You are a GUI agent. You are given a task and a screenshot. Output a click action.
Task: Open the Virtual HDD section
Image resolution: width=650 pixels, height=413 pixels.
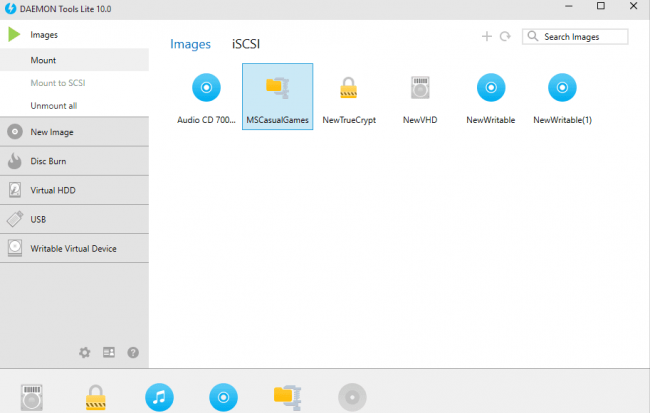tap(74, 190)
